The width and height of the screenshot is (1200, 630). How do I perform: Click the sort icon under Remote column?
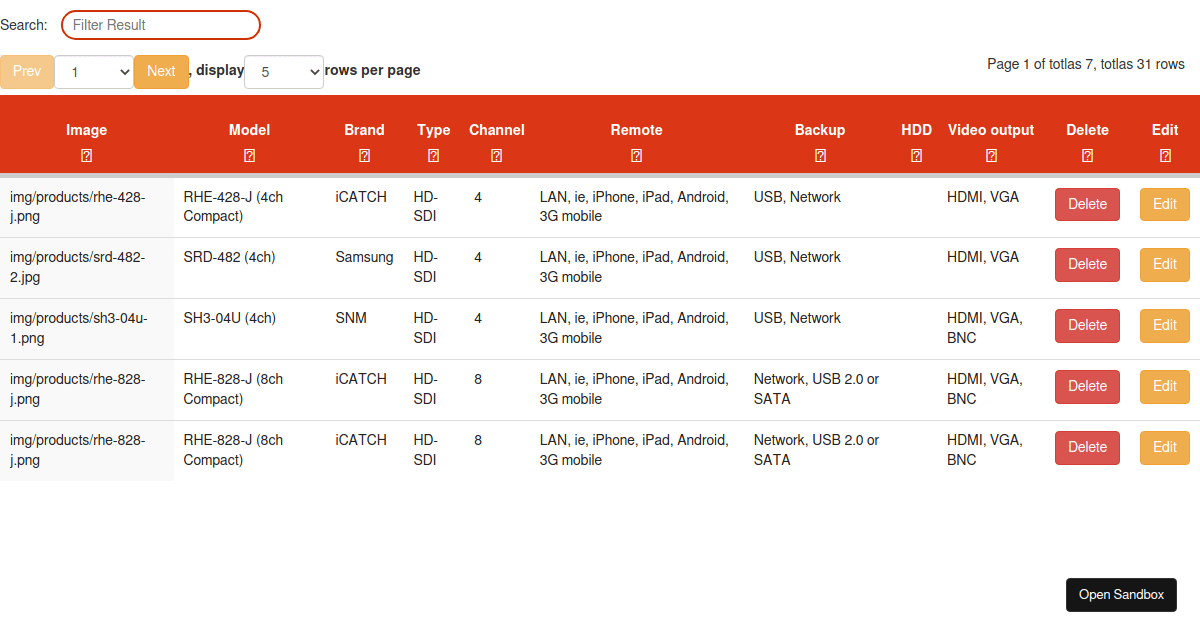click(636, 156)
